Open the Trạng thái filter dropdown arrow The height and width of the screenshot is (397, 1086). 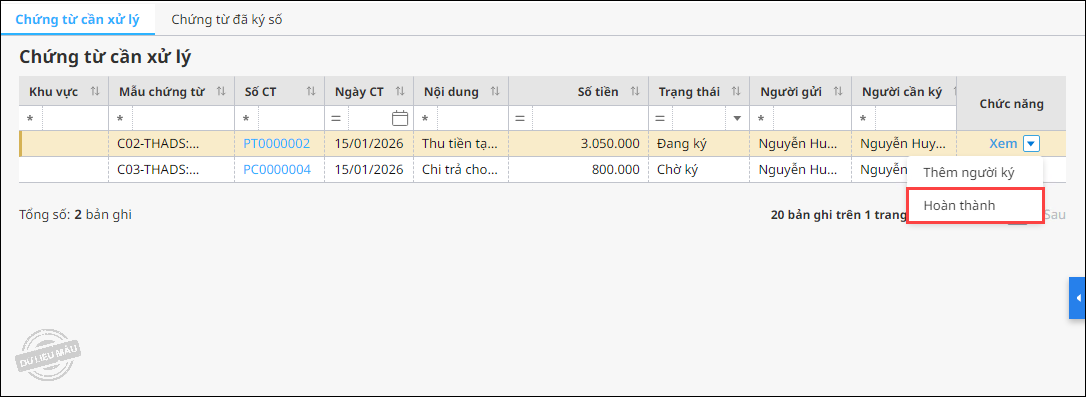(x=737, y=118)
